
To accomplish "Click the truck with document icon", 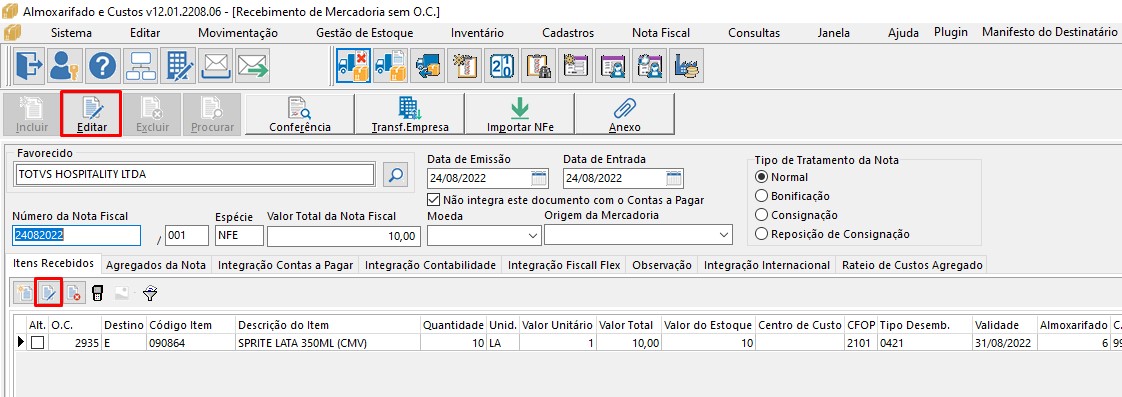I will 391,67.
